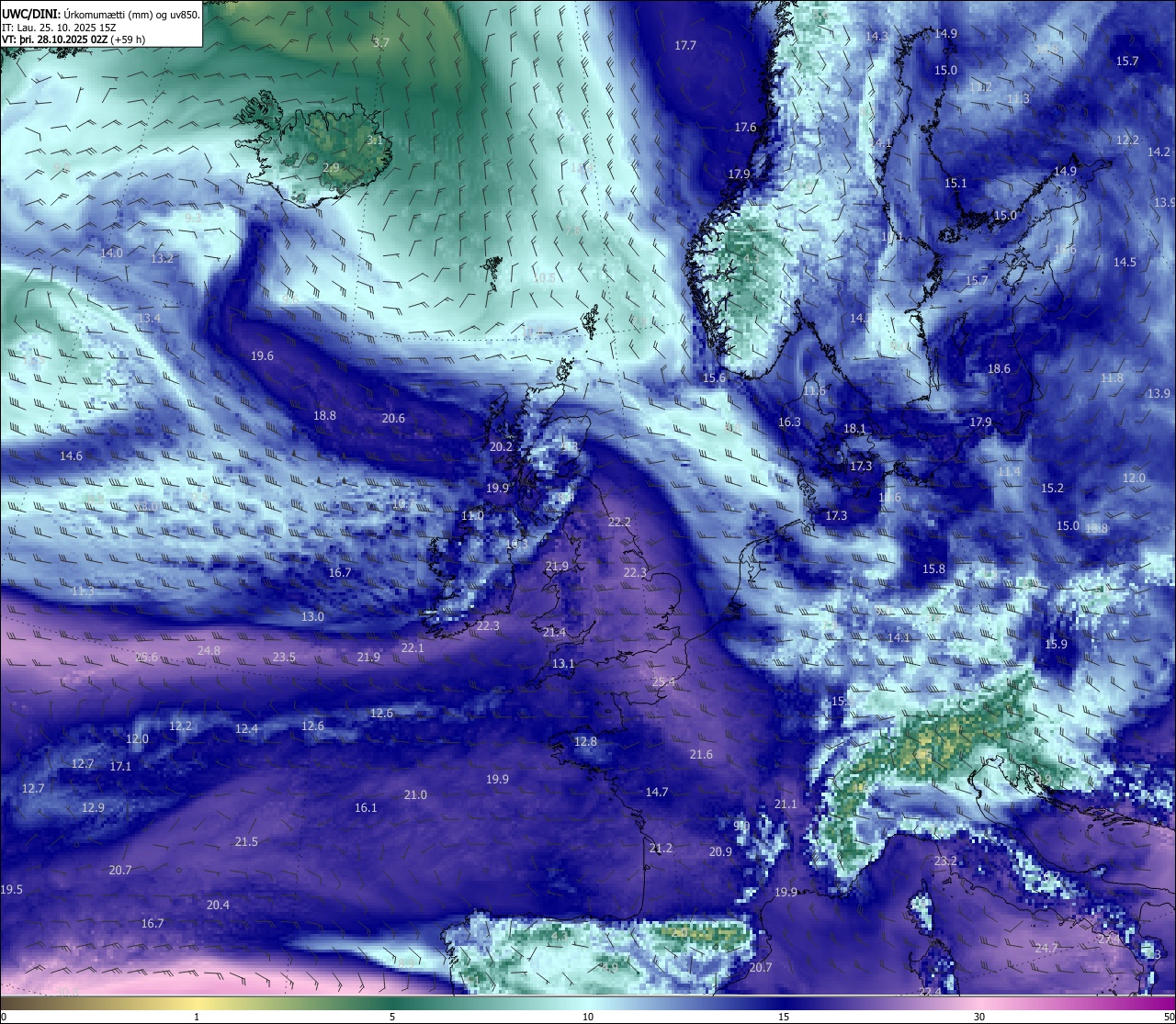Click the '30' tick on the color scale

tap(979, 1017)
